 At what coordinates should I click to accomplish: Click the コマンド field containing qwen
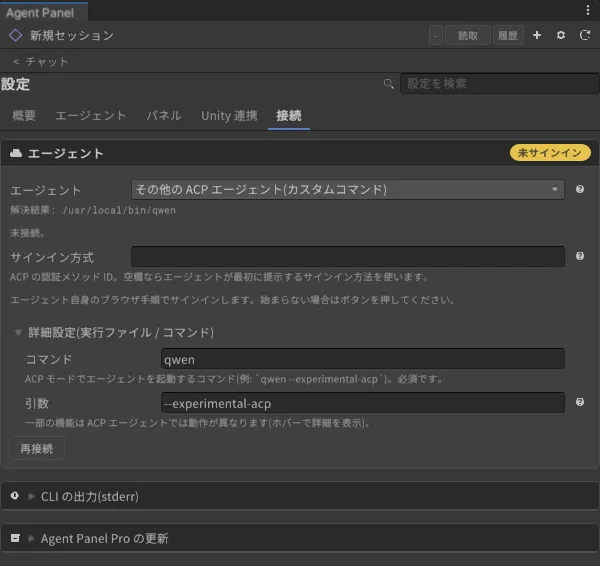[x=362, y=359]
